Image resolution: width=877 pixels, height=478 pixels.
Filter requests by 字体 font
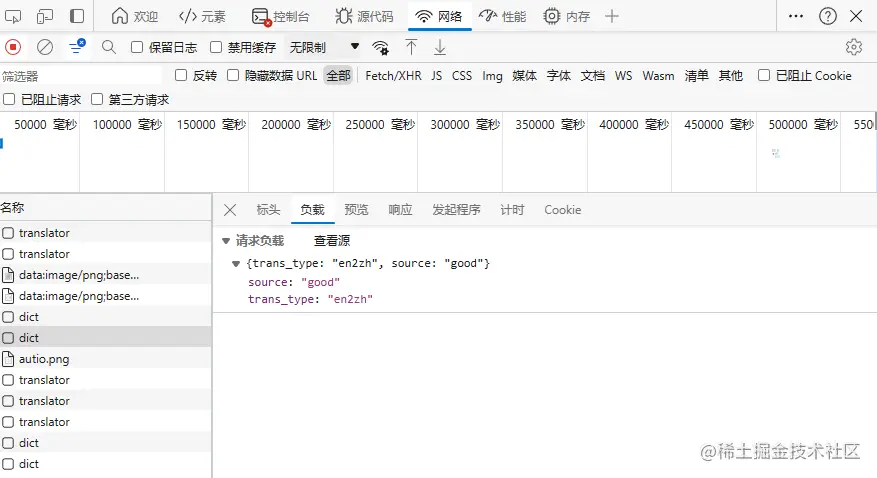[559, 75]
